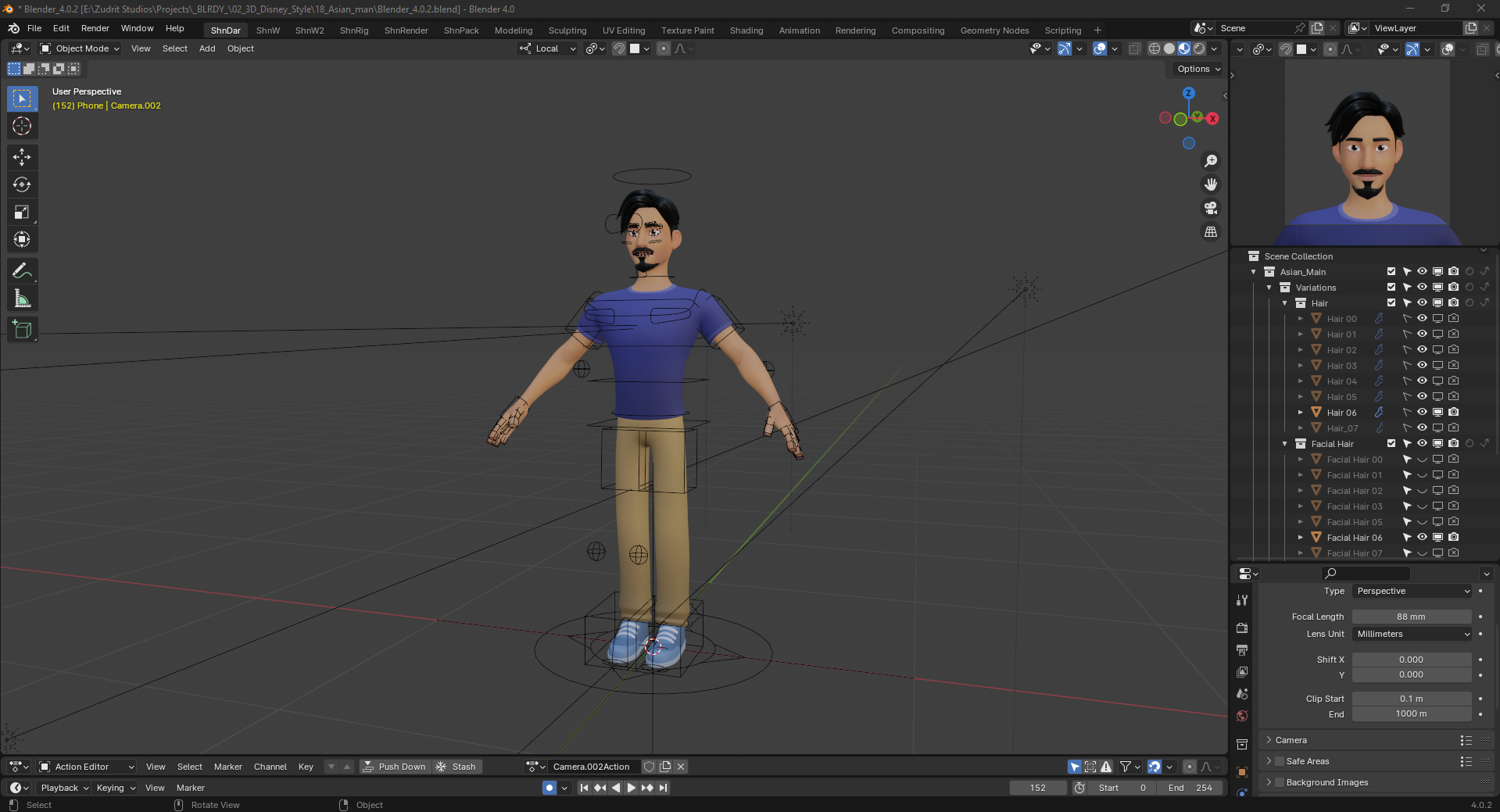Open the viewport Options button

pos(1198,69)
